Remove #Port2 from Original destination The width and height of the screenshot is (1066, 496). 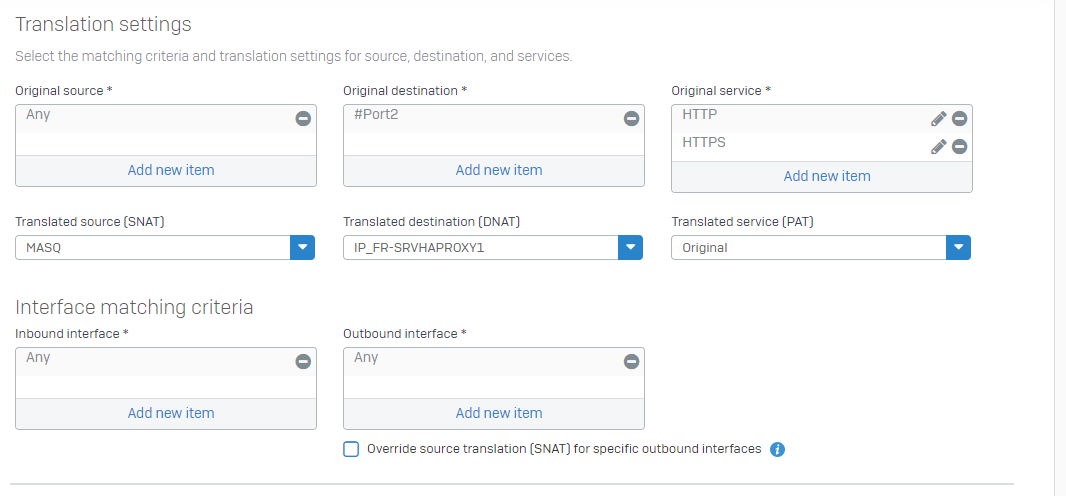(632, 118)
